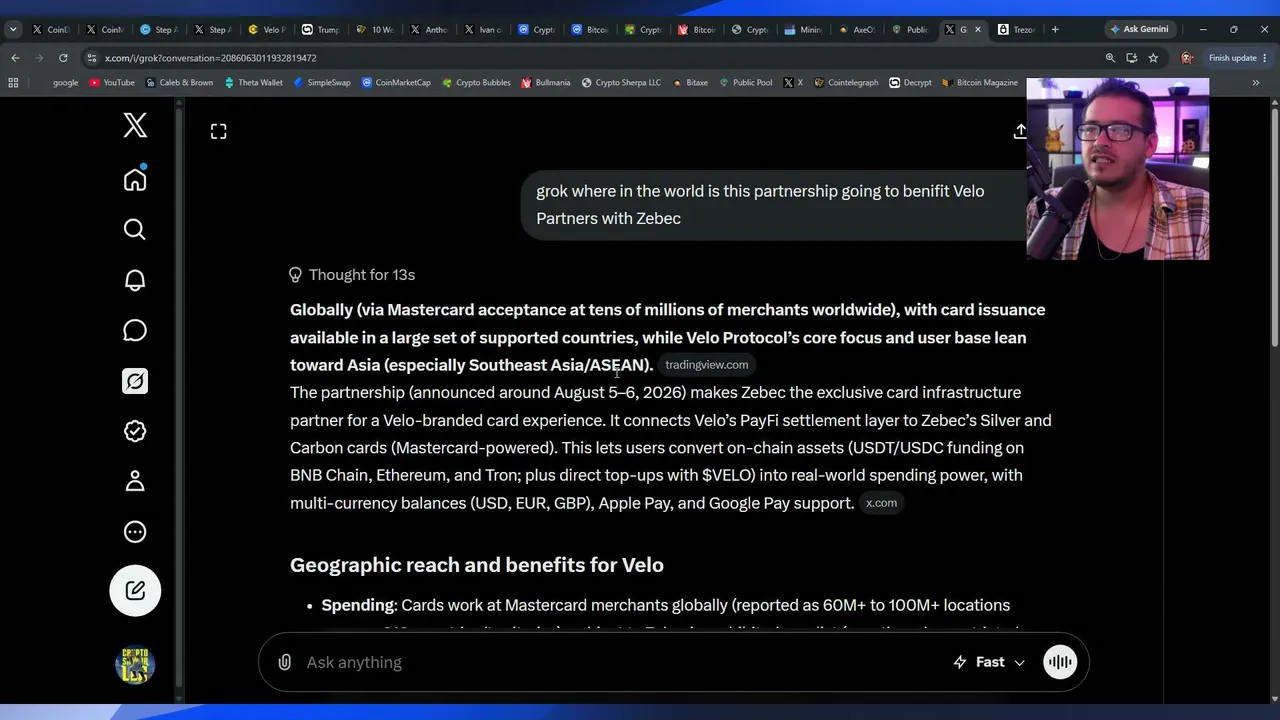The width and height of the screenshot is (1280, 720).
Task: Compose a new post with the pen button
Action: click(135, 590)
